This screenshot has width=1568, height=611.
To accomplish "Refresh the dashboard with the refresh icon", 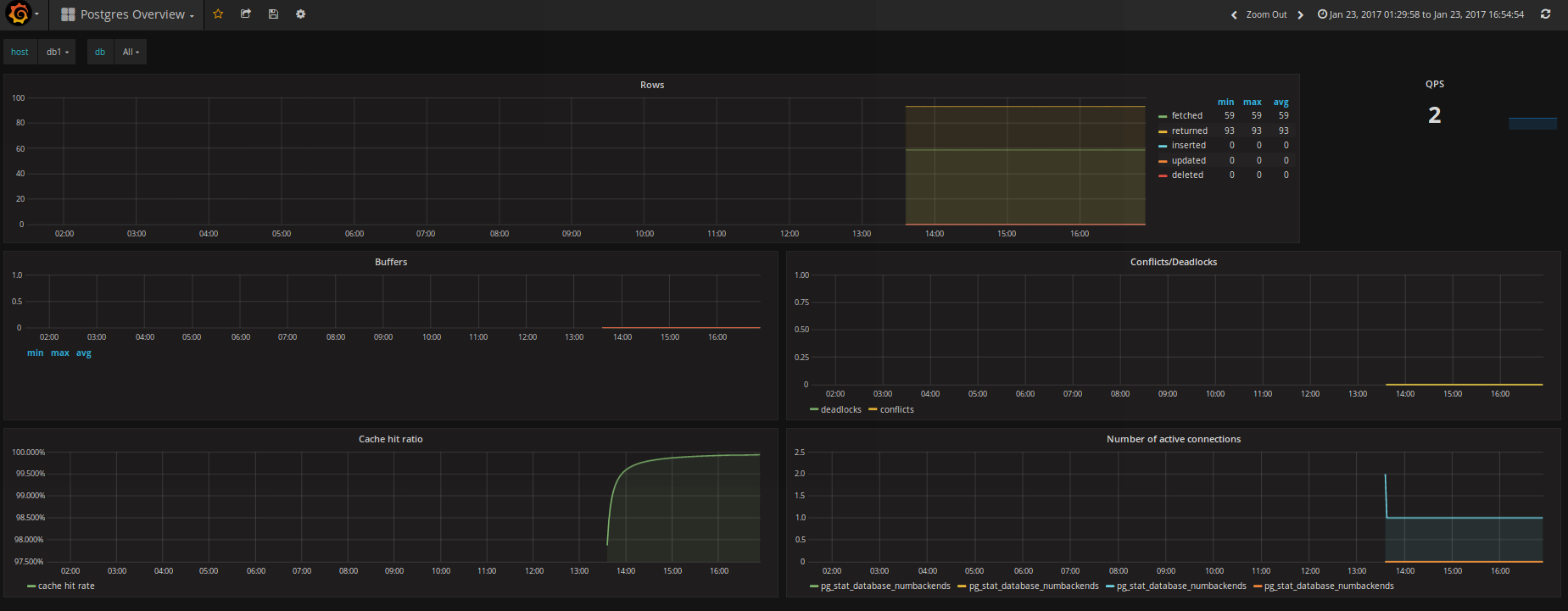I will coord(1545,14).
